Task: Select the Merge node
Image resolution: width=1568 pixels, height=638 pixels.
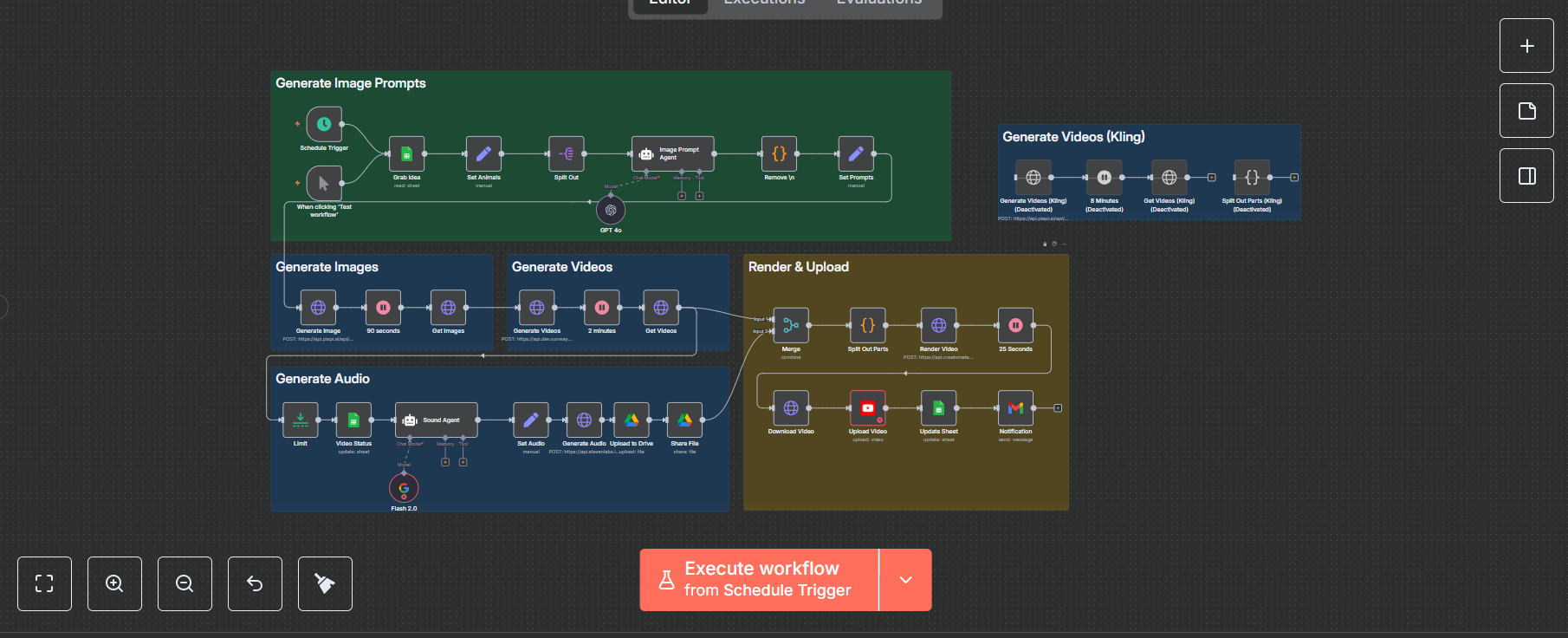Action: click(x=791, y=325)
